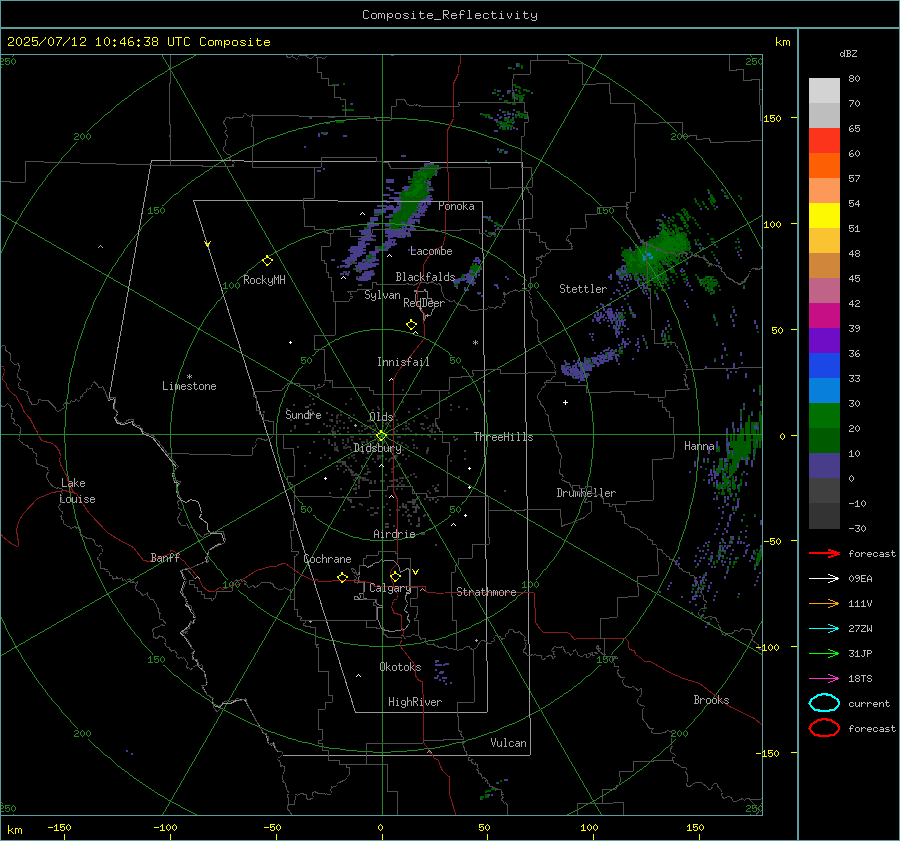The image size is (900, 841).
Task: Click the HighRiver town label
Action: (x=414, y=702)
